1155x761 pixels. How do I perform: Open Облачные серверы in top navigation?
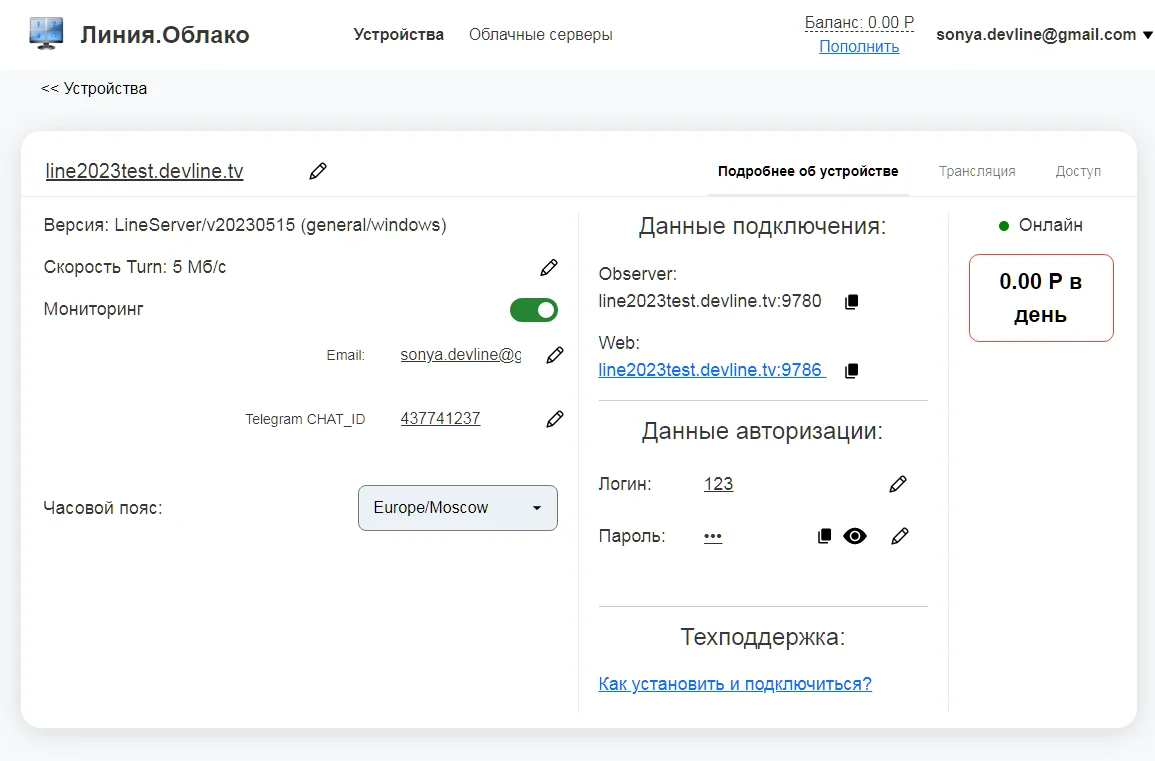541,35
